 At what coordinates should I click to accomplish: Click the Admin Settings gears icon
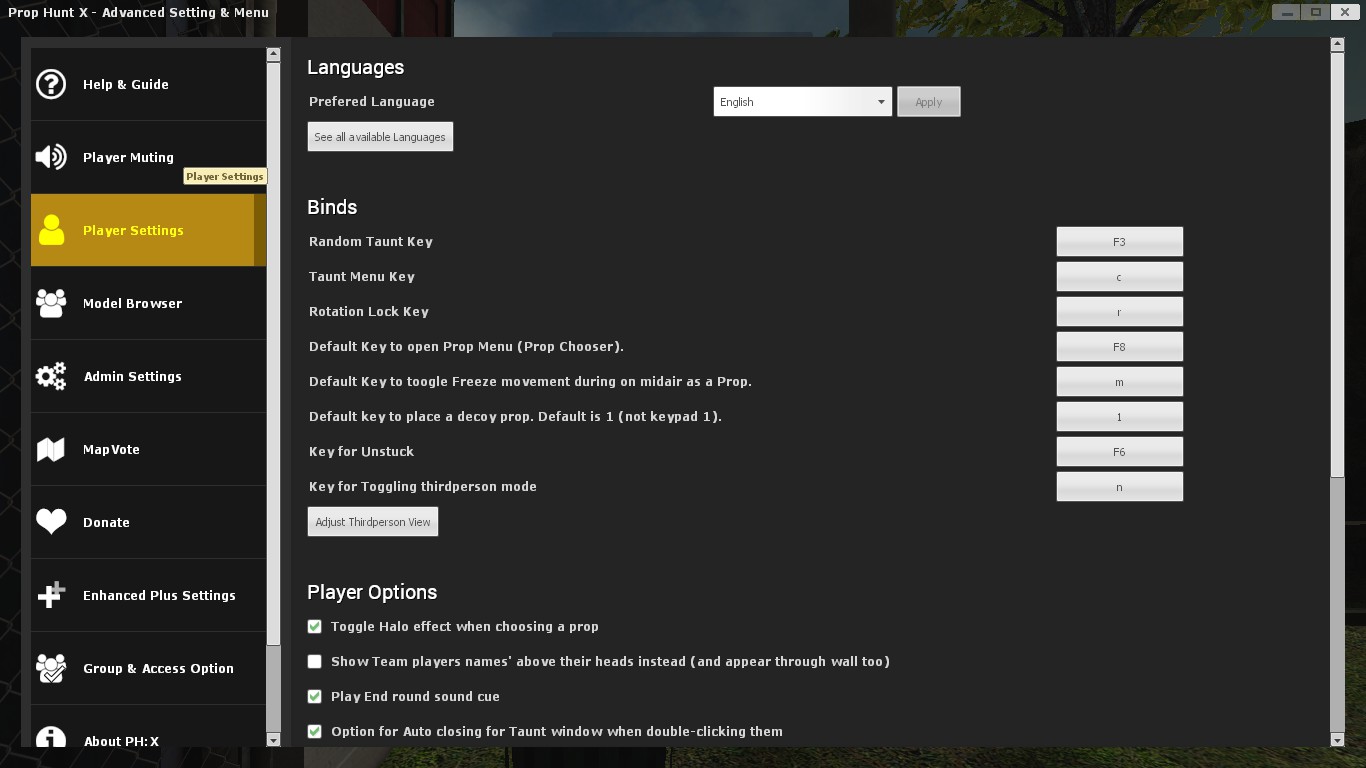(51, 376)
